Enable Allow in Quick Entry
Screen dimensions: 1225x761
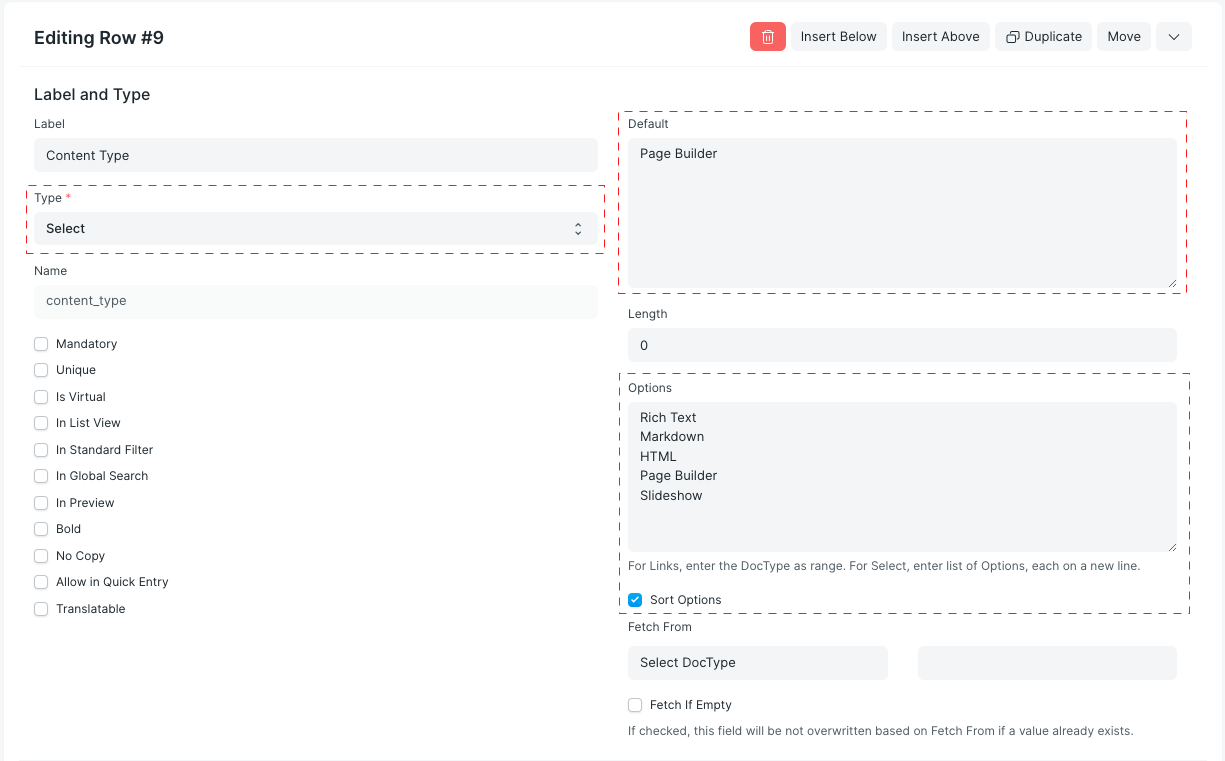(40, 581)
